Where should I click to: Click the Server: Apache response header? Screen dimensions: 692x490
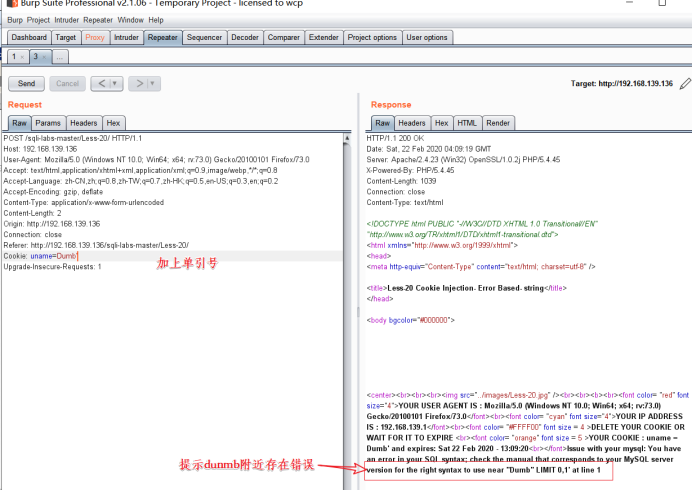463,159
